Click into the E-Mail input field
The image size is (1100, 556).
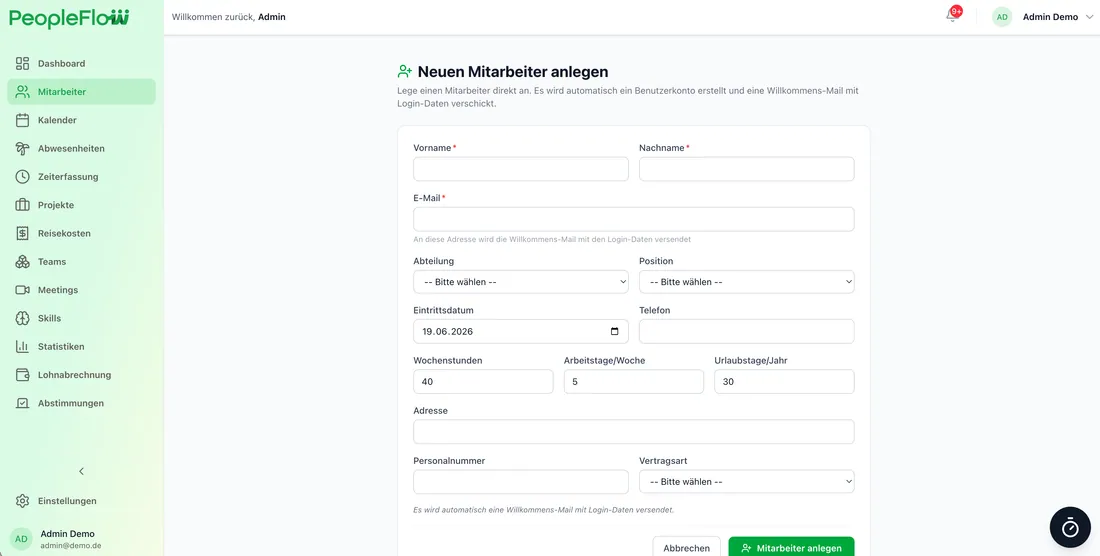[633, 219]
